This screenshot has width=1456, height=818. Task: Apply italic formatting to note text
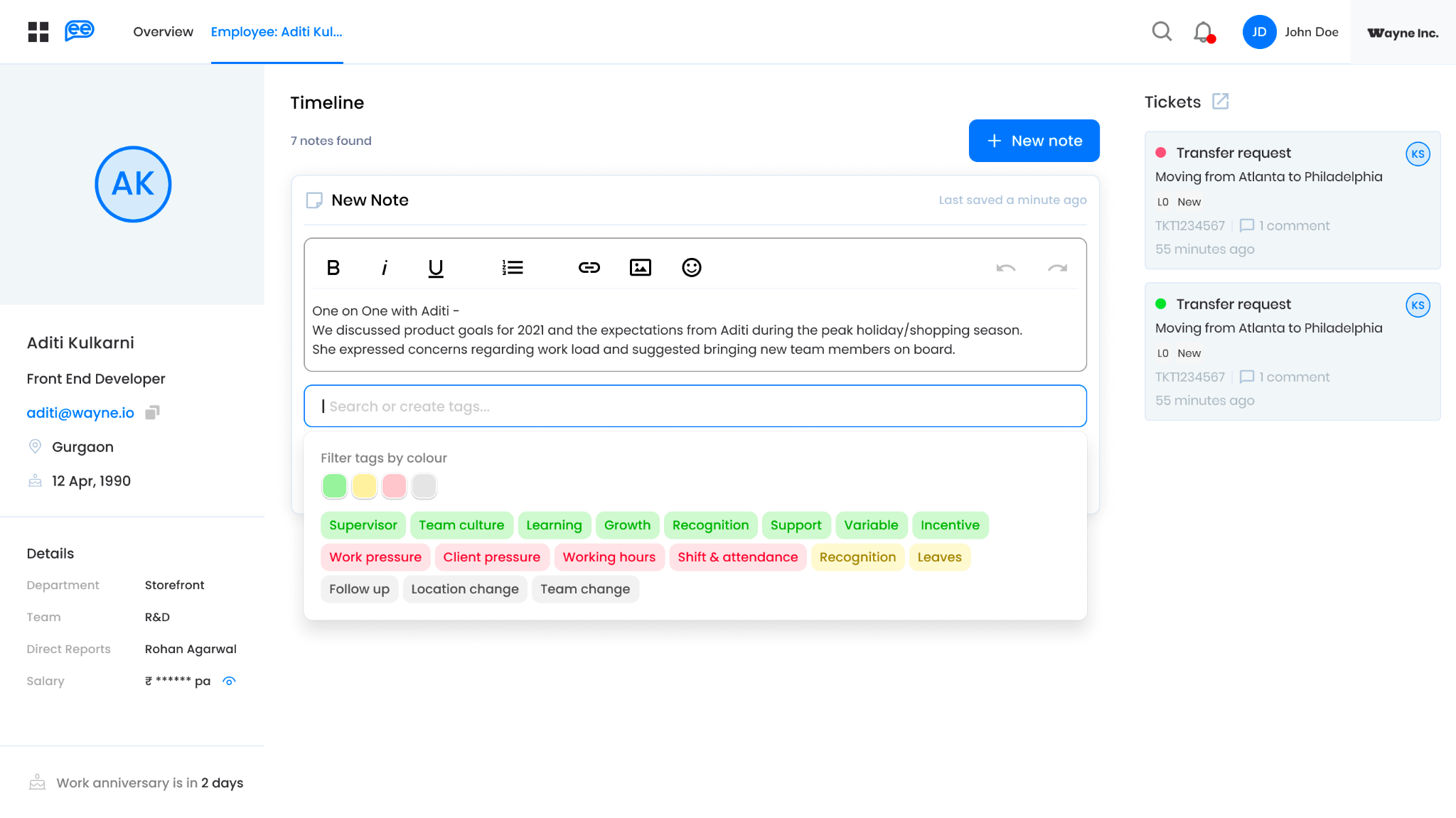click(384, 268)
